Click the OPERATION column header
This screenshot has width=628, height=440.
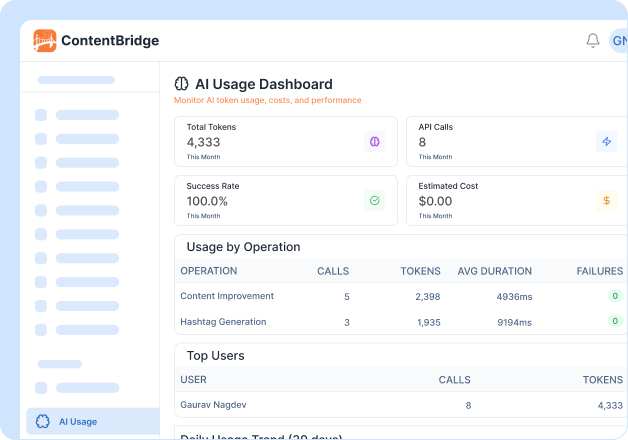[x=209, y=271]
